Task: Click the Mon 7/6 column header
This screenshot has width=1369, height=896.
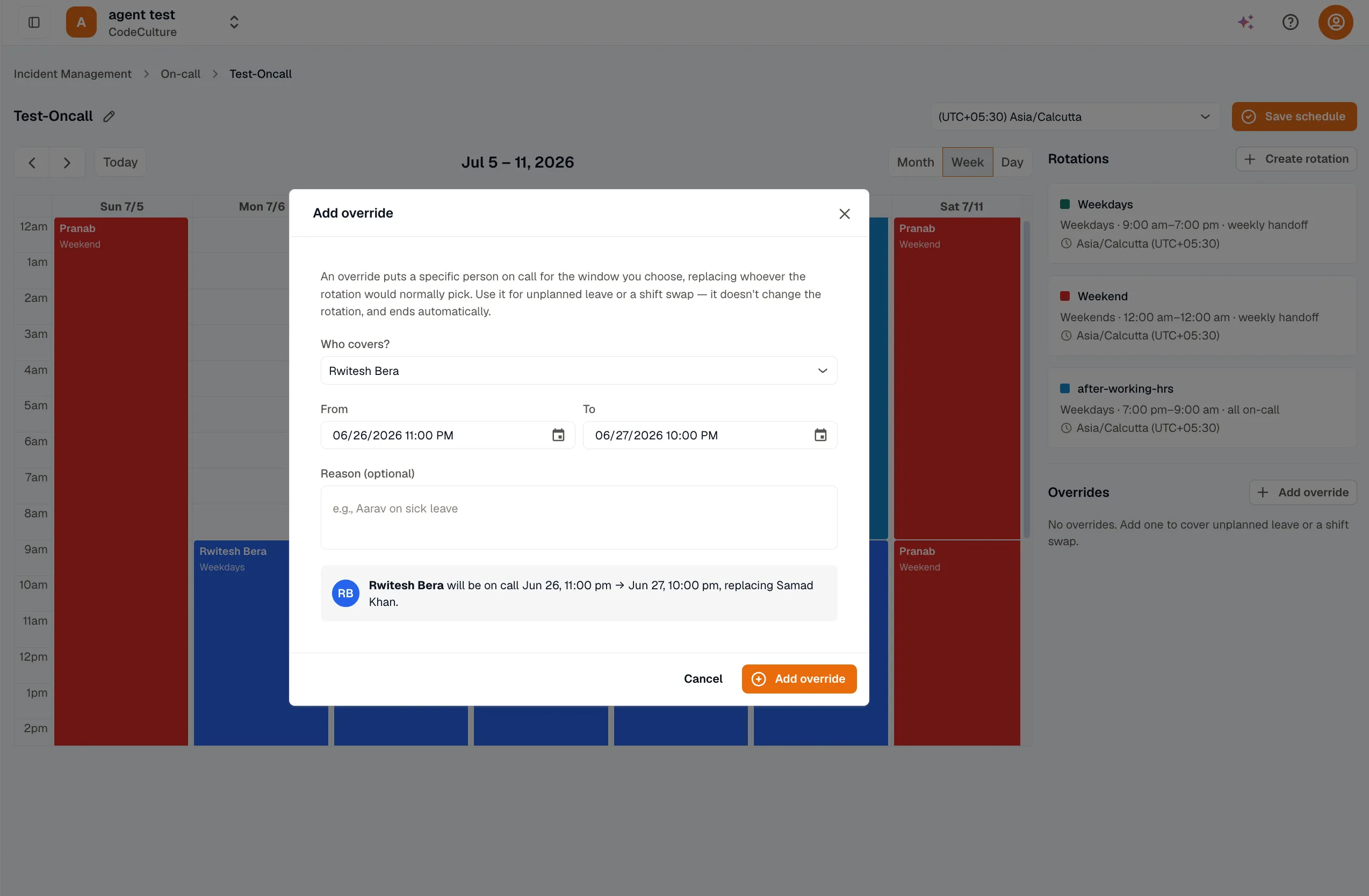Action: pyautogui.click(x=262, y=206)
